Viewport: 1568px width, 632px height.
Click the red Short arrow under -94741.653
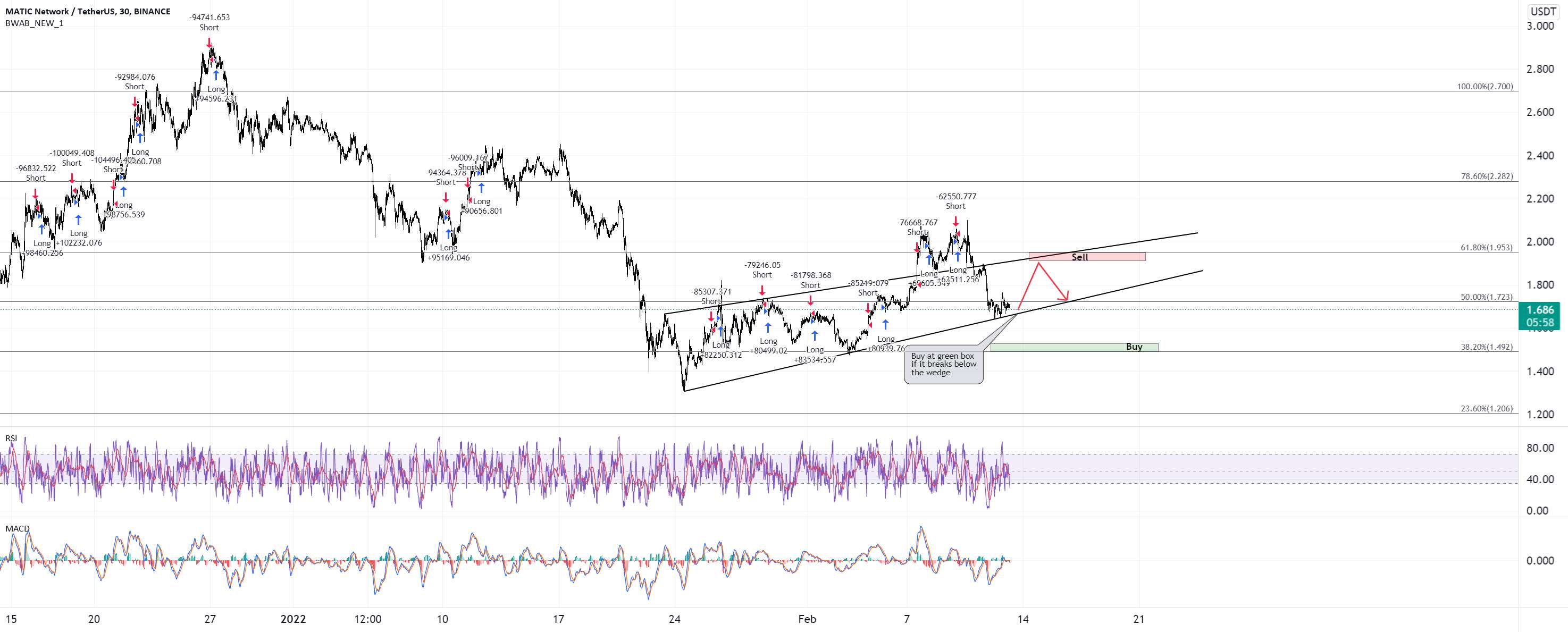click(209, 42)
